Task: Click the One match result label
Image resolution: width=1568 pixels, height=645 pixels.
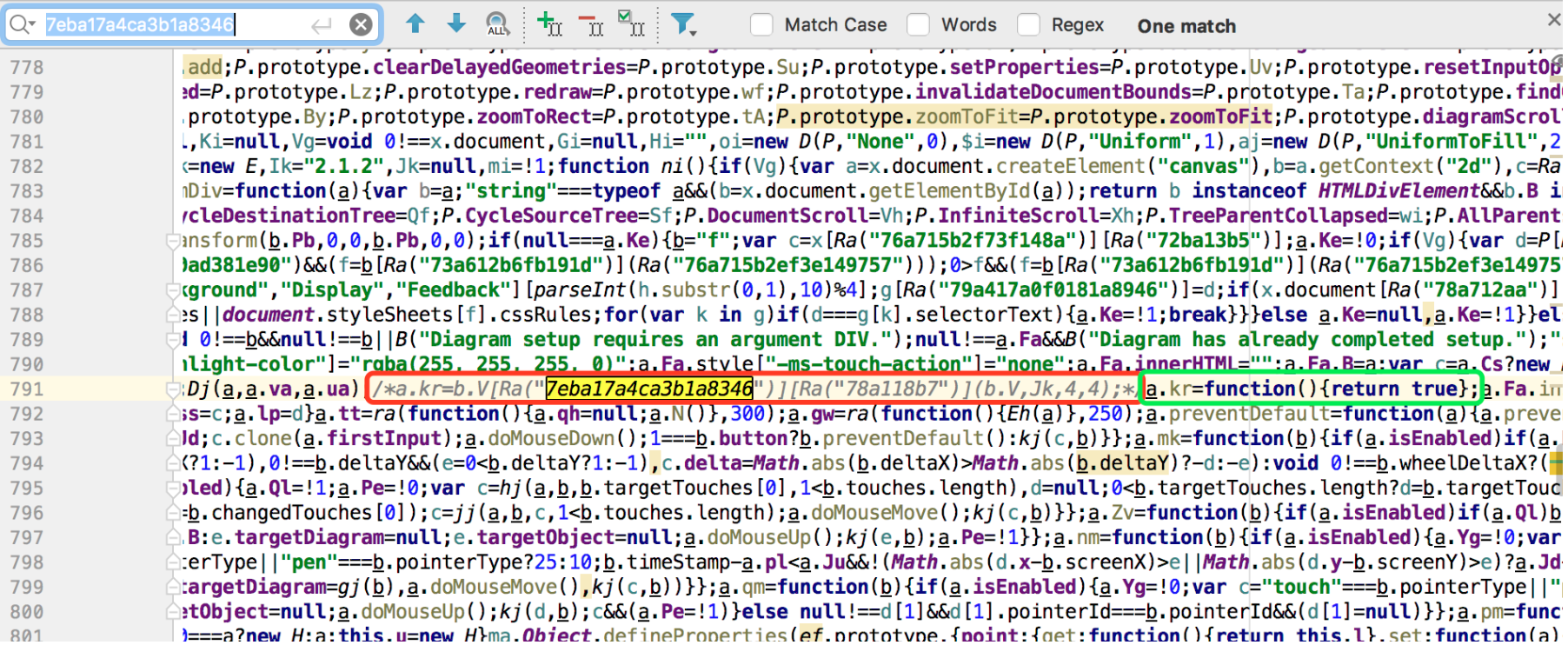Action: click(1186, 26)
